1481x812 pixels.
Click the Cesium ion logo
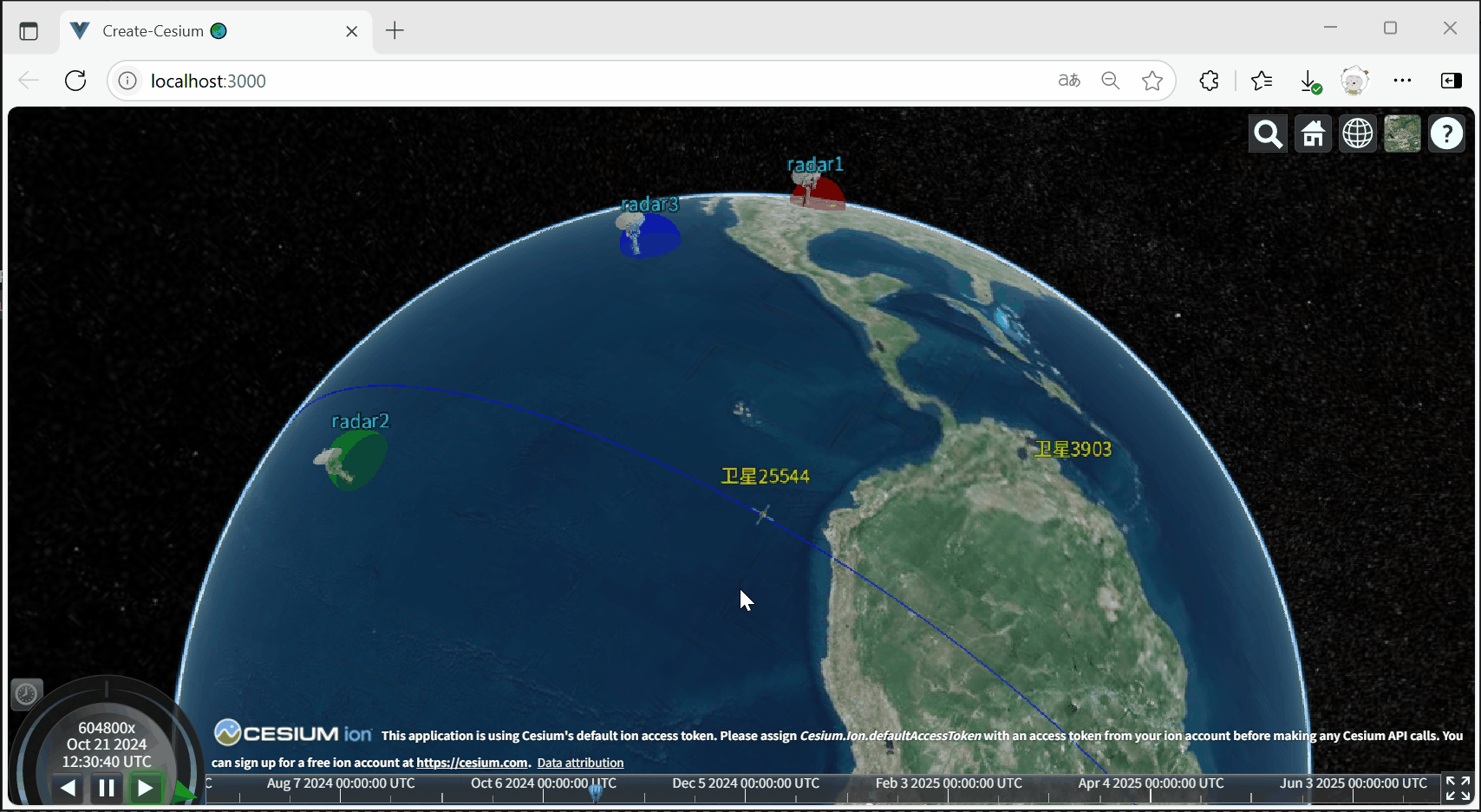pos(293,733)
